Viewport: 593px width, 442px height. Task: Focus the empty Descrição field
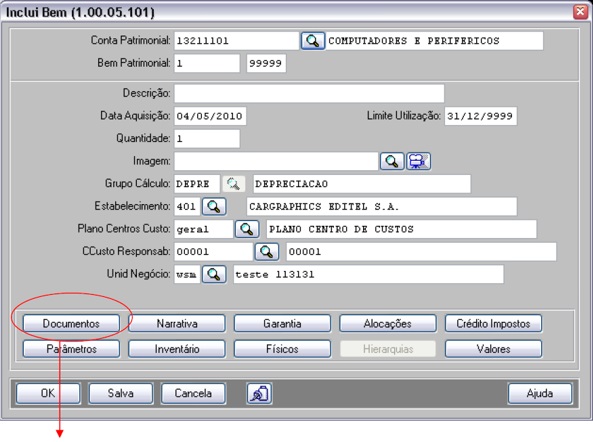(x=309, y=93)
